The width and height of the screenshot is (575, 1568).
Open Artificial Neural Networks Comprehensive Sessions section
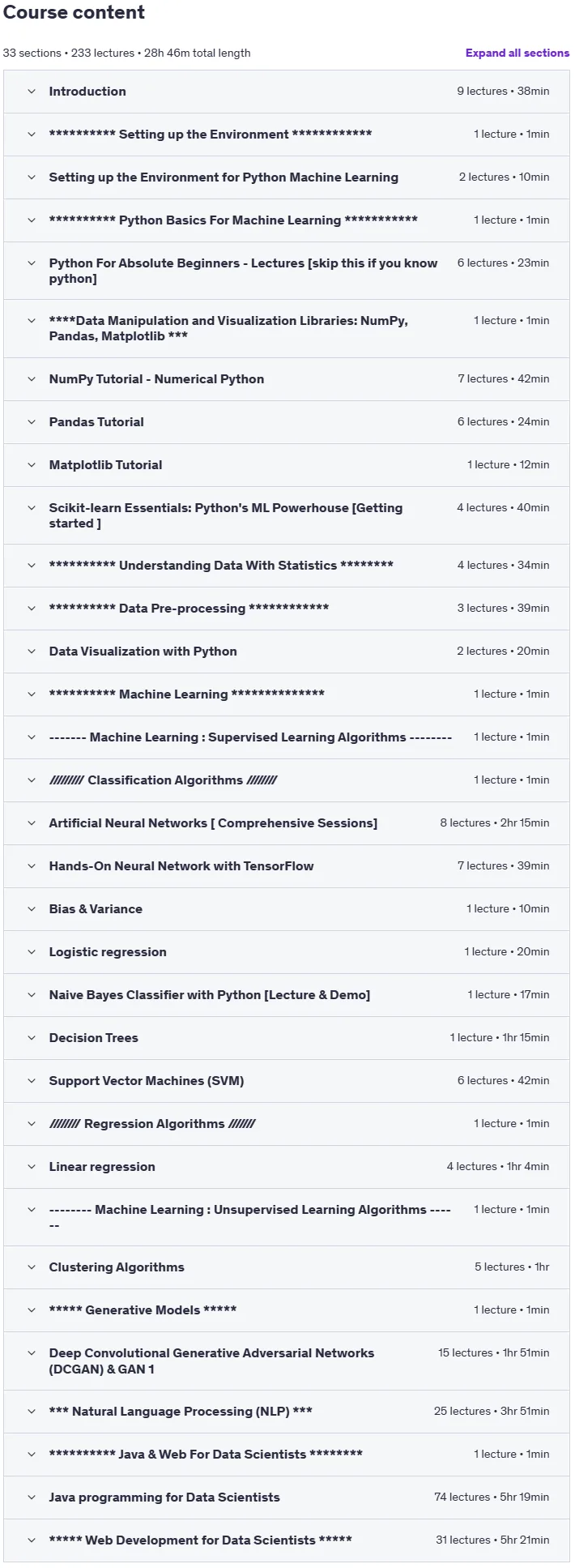point(287,823)
